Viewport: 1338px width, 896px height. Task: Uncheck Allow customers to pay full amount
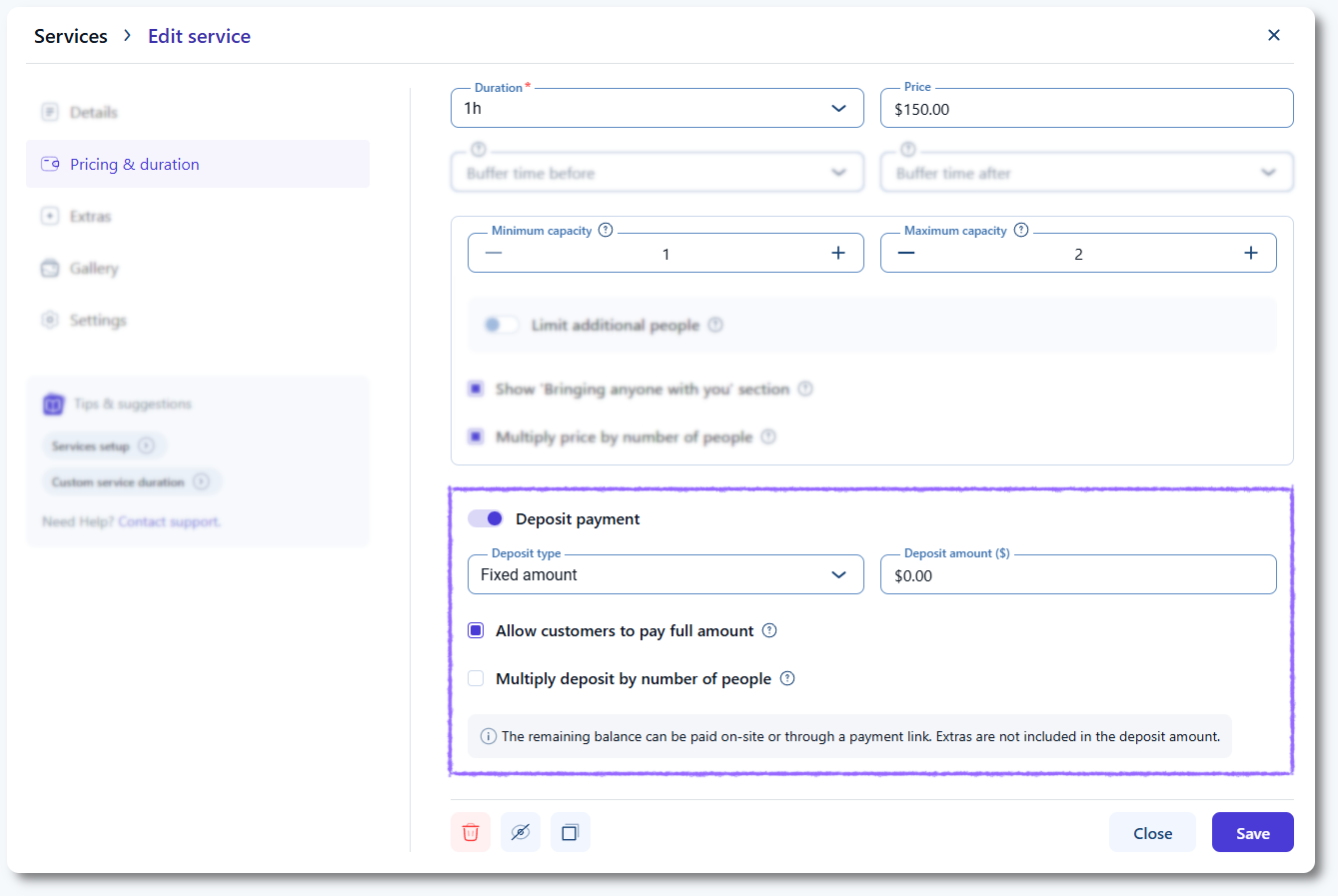477,630
